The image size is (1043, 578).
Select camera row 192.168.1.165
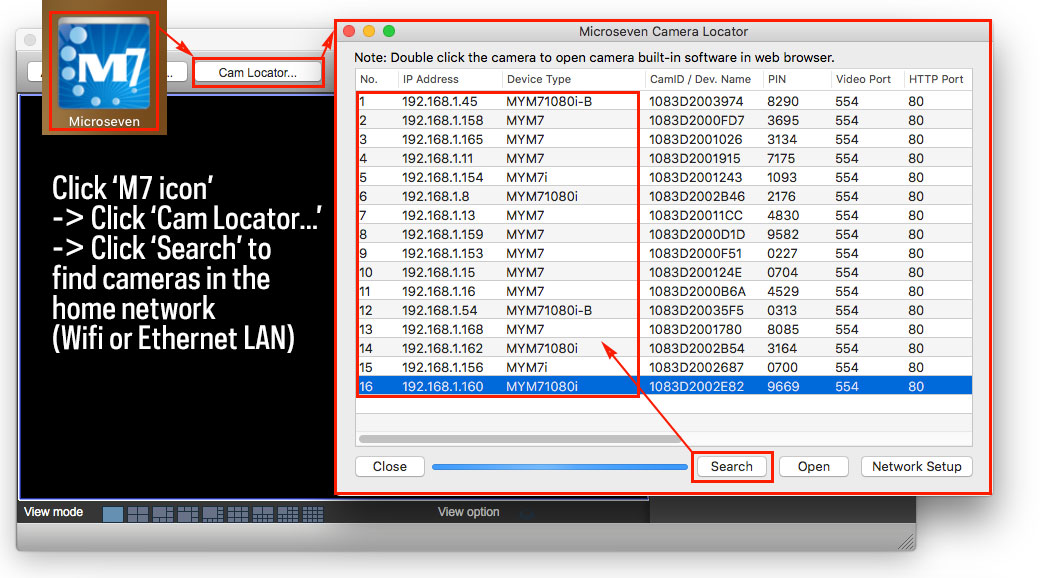point(442,140)
